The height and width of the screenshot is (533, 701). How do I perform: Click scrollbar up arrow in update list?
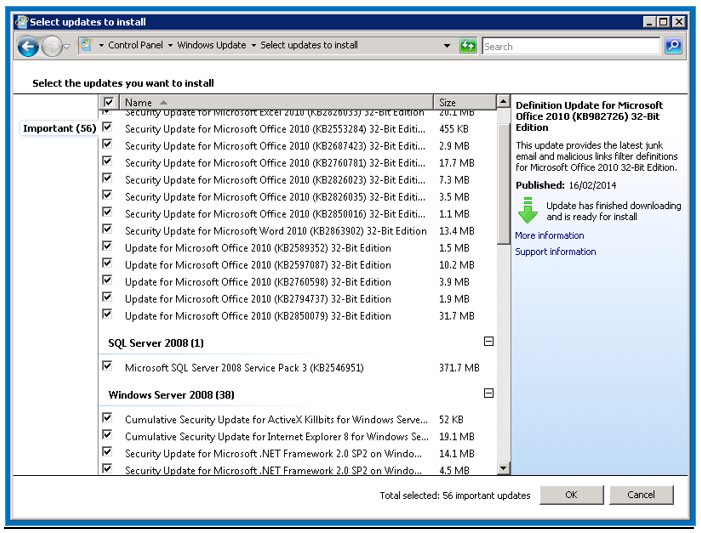(x=503, y=102)
